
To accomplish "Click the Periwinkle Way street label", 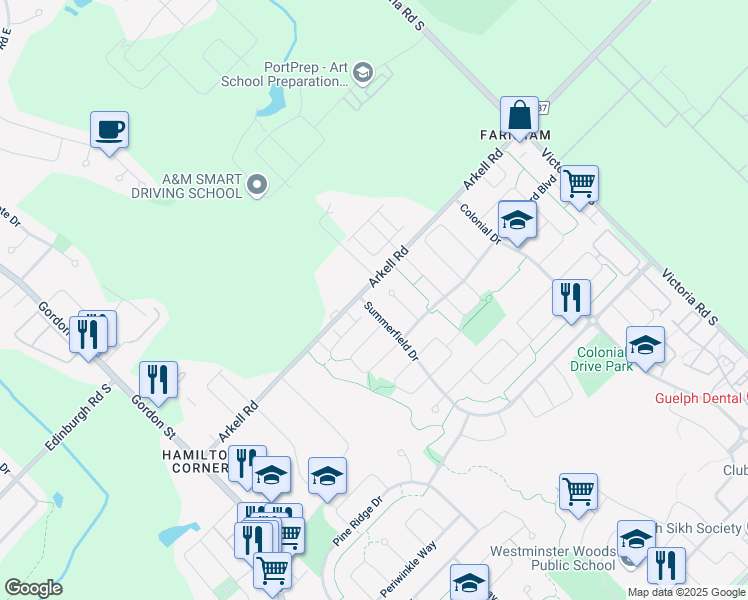I will [408, 569].
